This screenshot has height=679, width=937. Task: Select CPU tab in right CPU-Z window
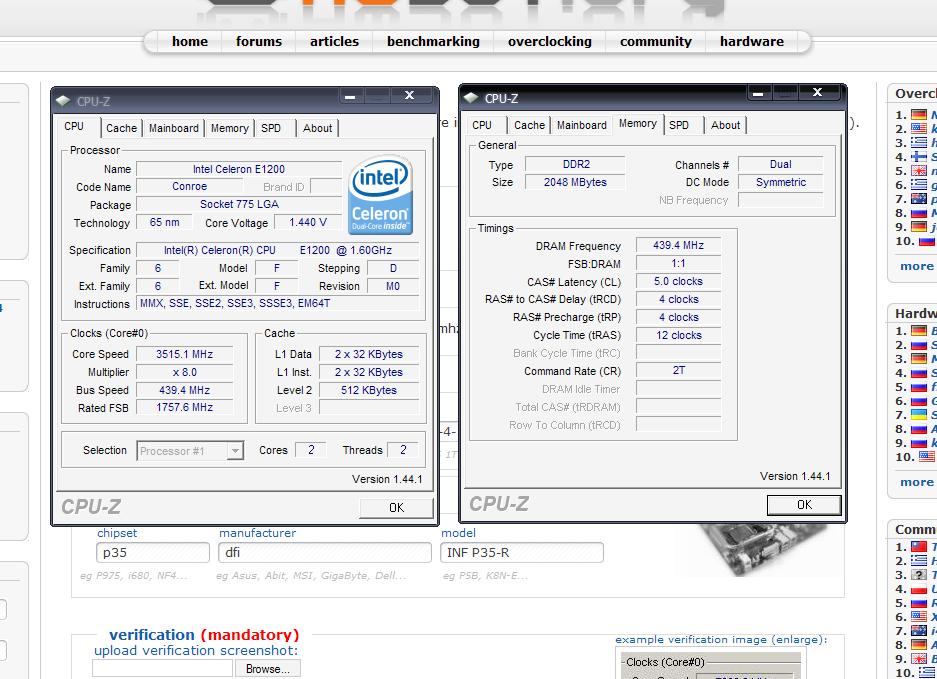point(482,125)
